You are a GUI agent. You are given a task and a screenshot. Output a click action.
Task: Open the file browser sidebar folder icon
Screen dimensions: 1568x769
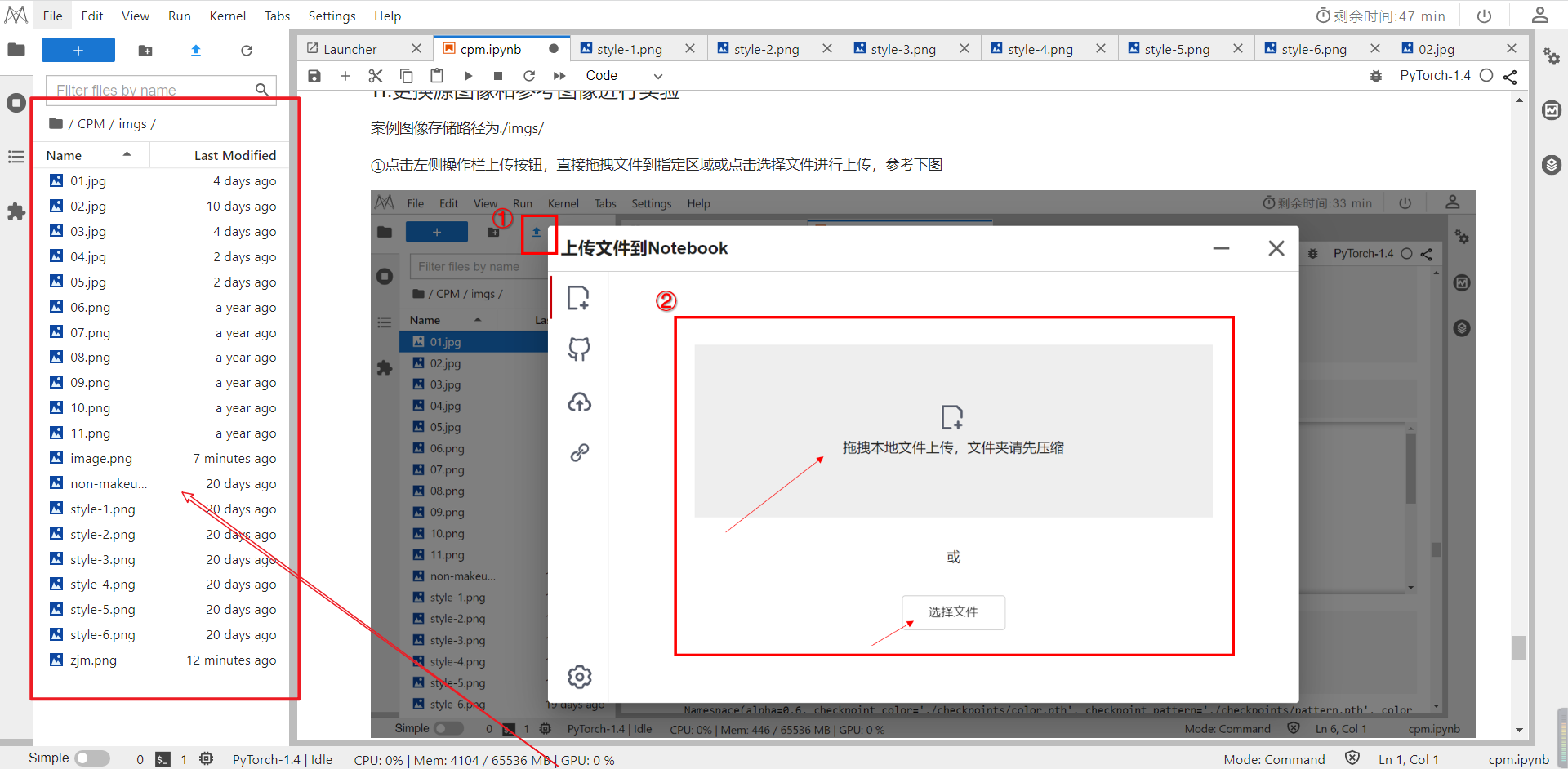point(16,50)
